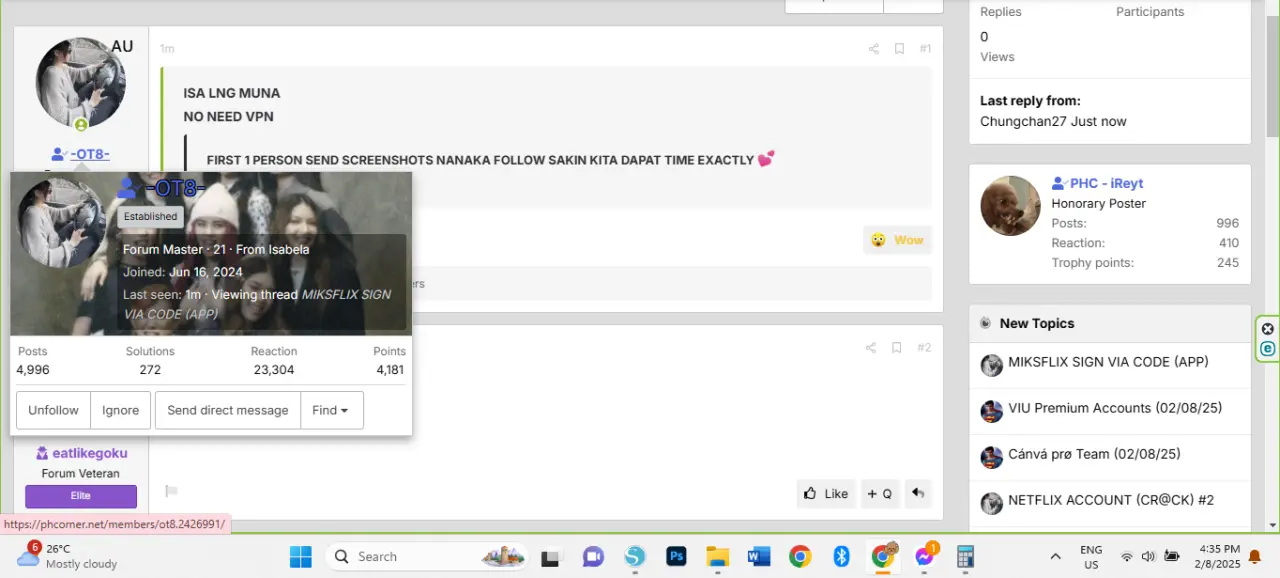Open clock showing 4:35 PM 2/8/2025
This screenshot has height=578, width=1280.
(1217, 556)
